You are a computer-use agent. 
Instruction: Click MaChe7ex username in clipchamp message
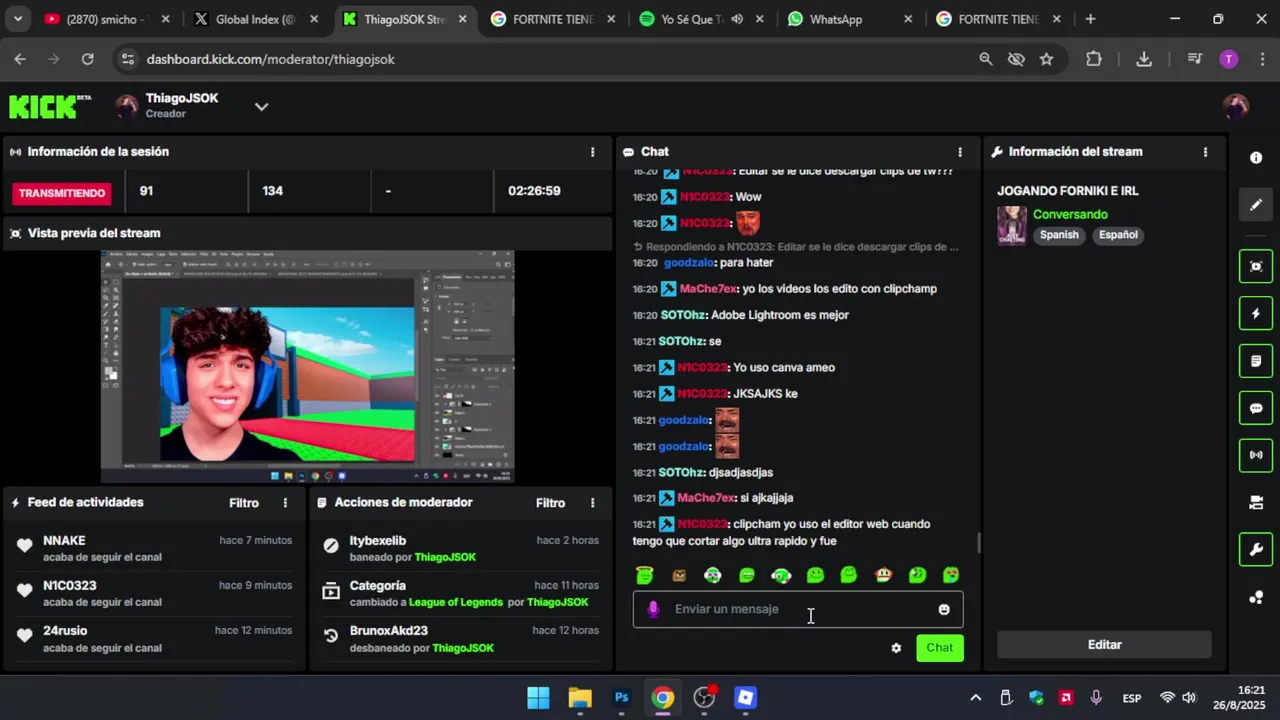pos(707,289)
